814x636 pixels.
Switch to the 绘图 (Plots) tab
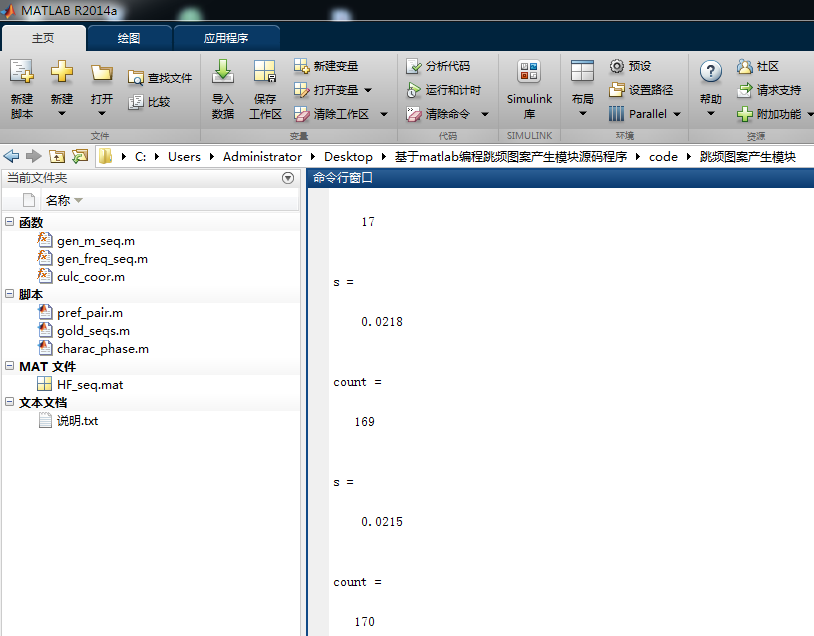point(129,38)
